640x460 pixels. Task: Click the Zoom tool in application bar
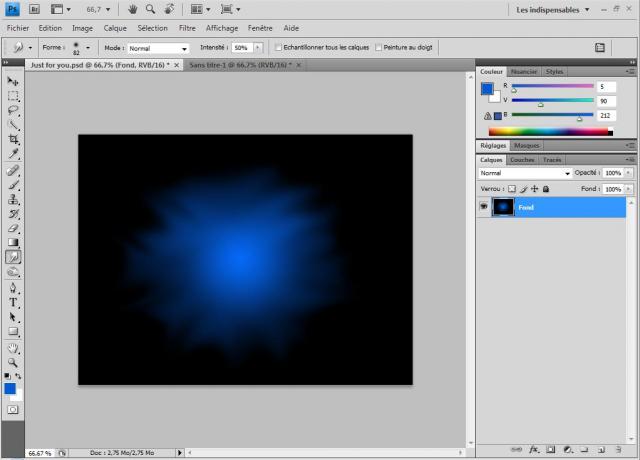(x=151, y=9)
